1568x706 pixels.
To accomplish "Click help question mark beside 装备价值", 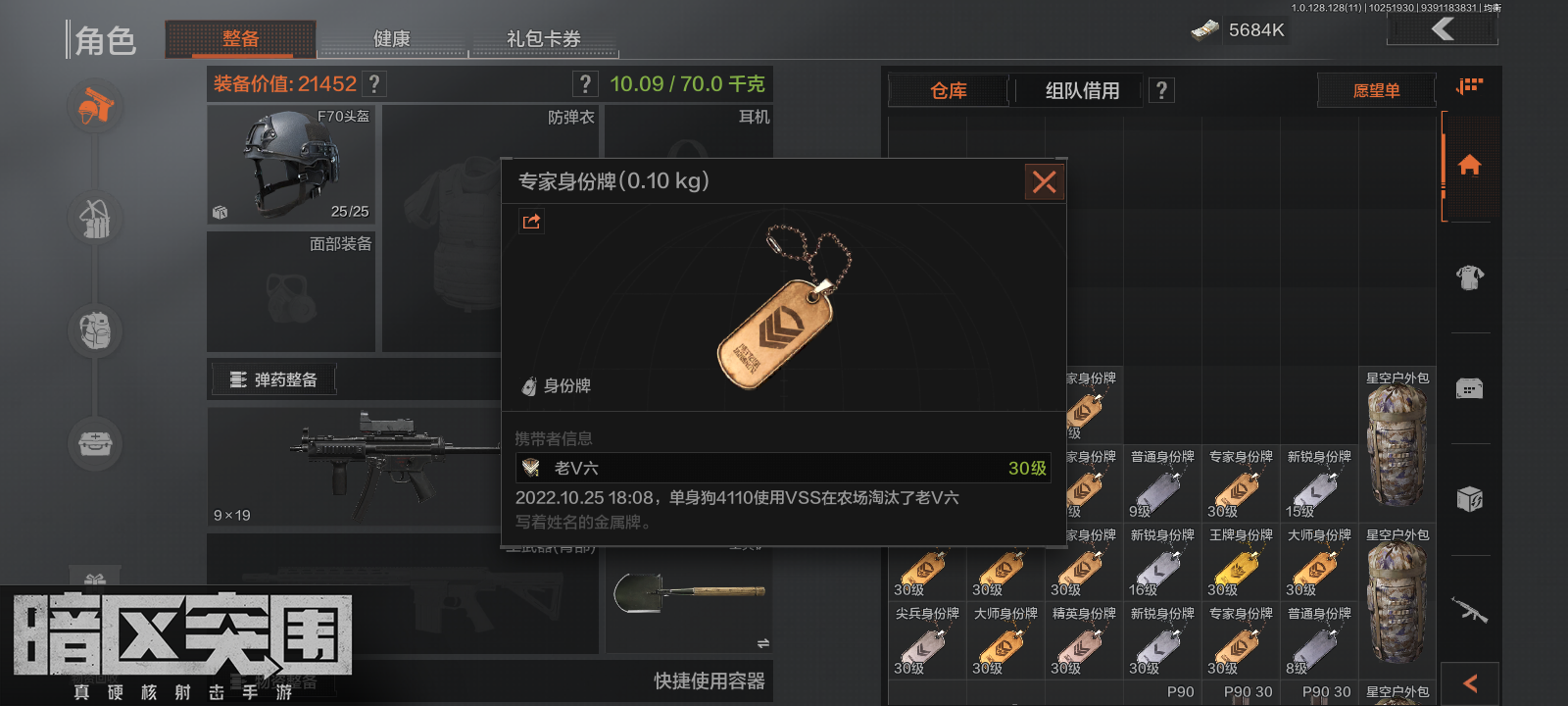I will coord(374,84).
